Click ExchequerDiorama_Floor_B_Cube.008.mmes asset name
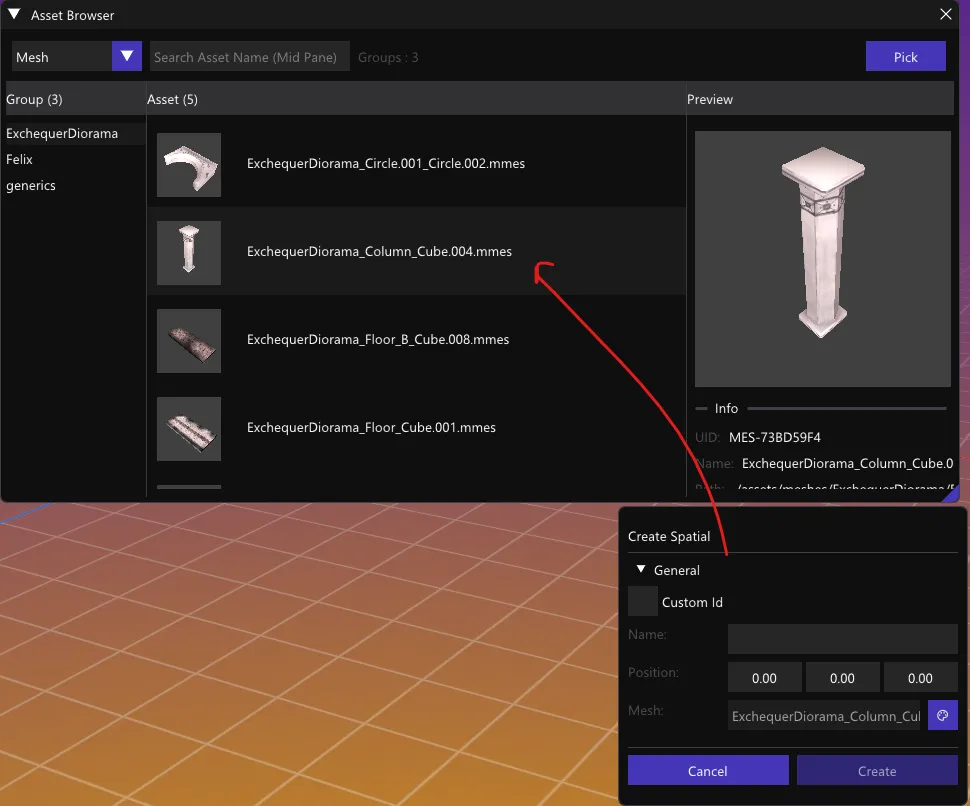Viewport: 970px width, 806px height. click(378, 340)
